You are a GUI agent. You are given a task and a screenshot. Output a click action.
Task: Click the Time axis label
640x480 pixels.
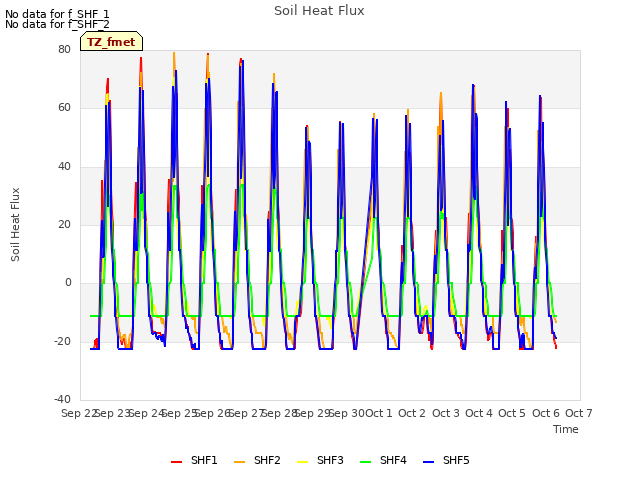coord(566,429)
